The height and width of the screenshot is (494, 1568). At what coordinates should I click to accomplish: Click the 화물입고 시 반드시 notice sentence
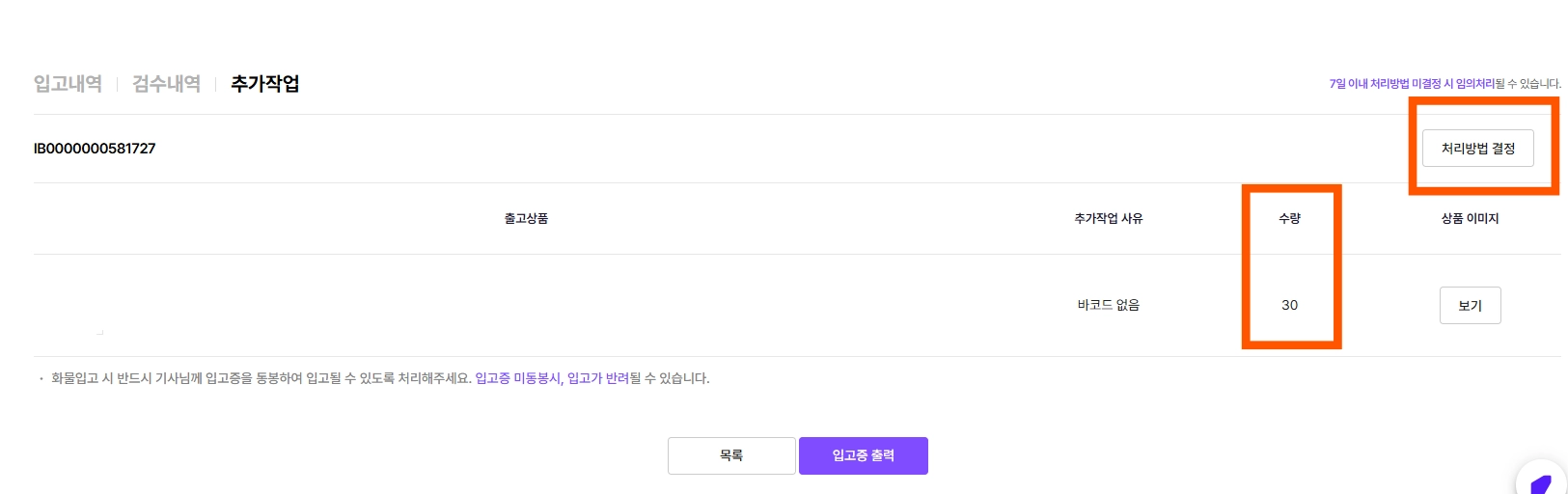pos(261,378)
